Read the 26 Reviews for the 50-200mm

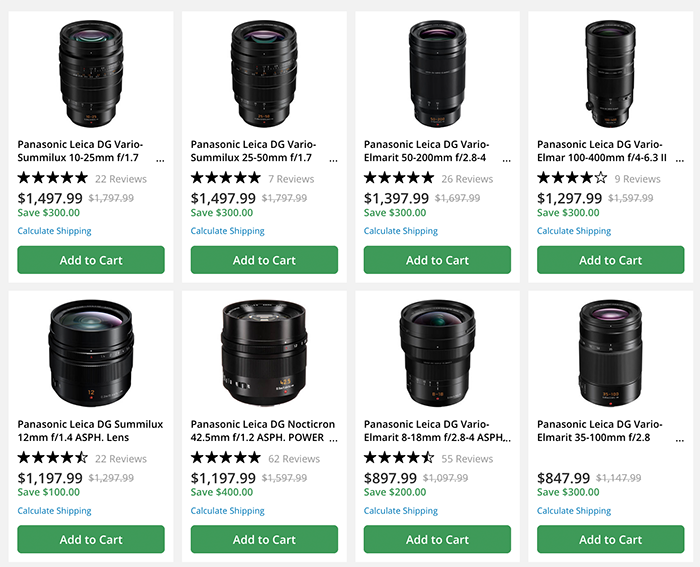467,179
